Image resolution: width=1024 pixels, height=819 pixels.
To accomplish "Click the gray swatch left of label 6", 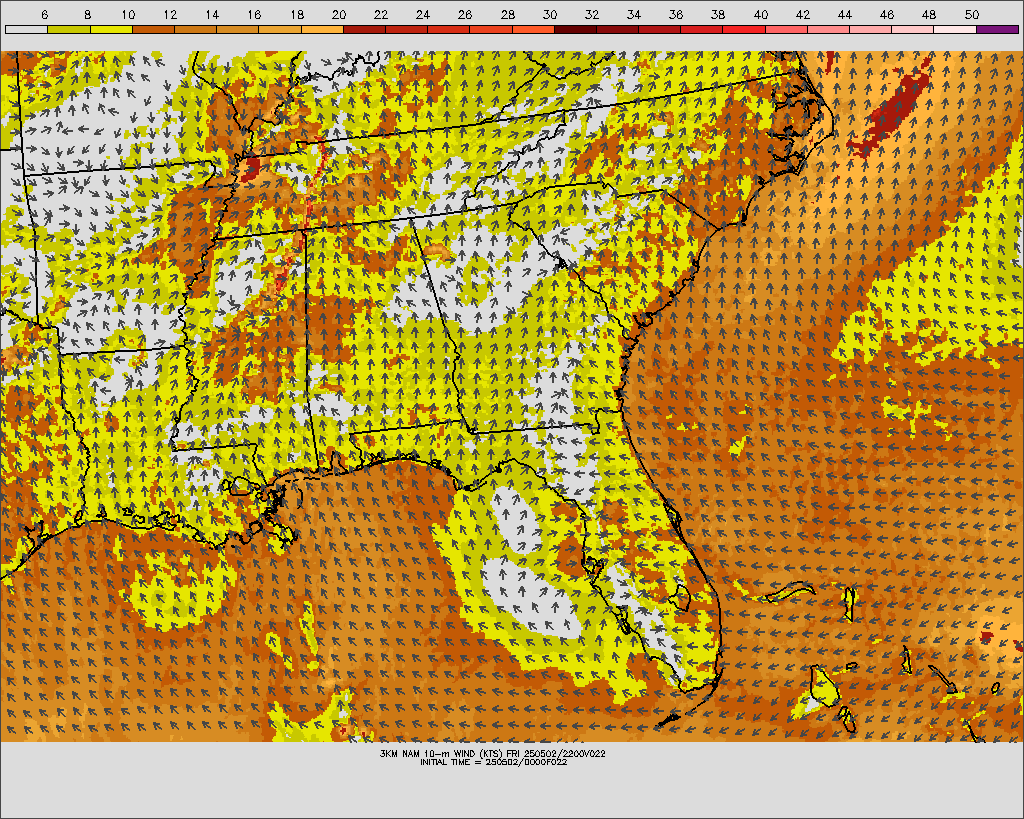I will tap(27, 29).
